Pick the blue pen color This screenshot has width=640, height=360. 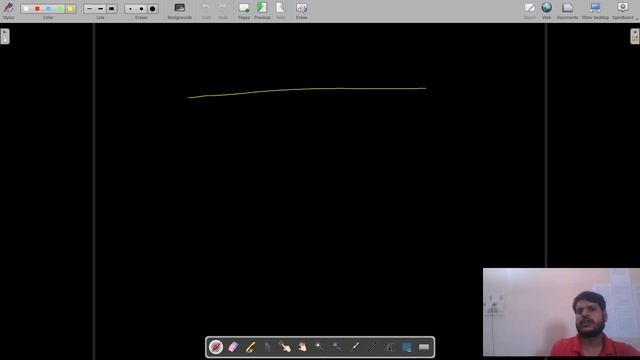[48, 9]
